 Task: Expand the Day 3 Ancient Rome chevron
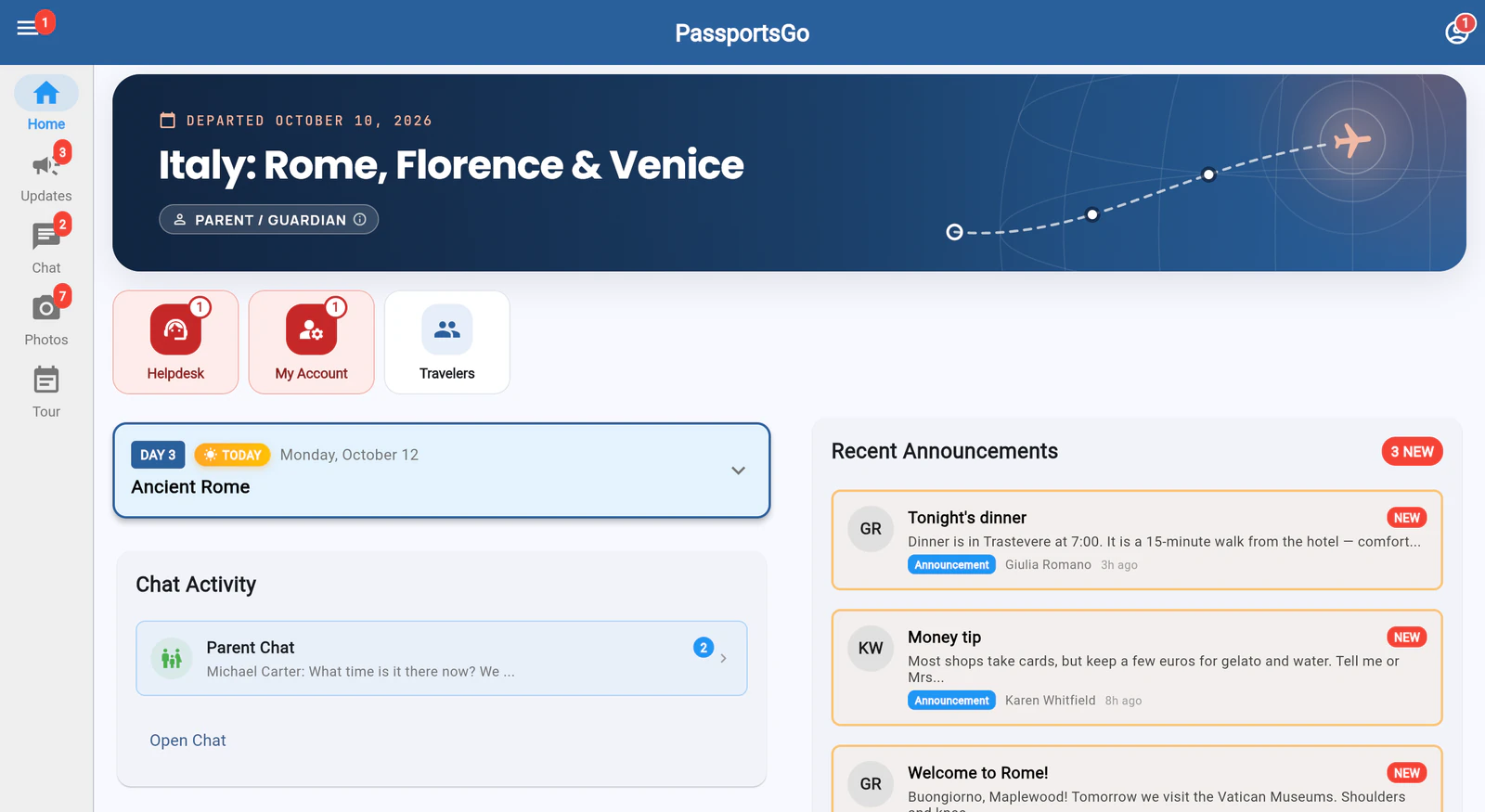738,470
